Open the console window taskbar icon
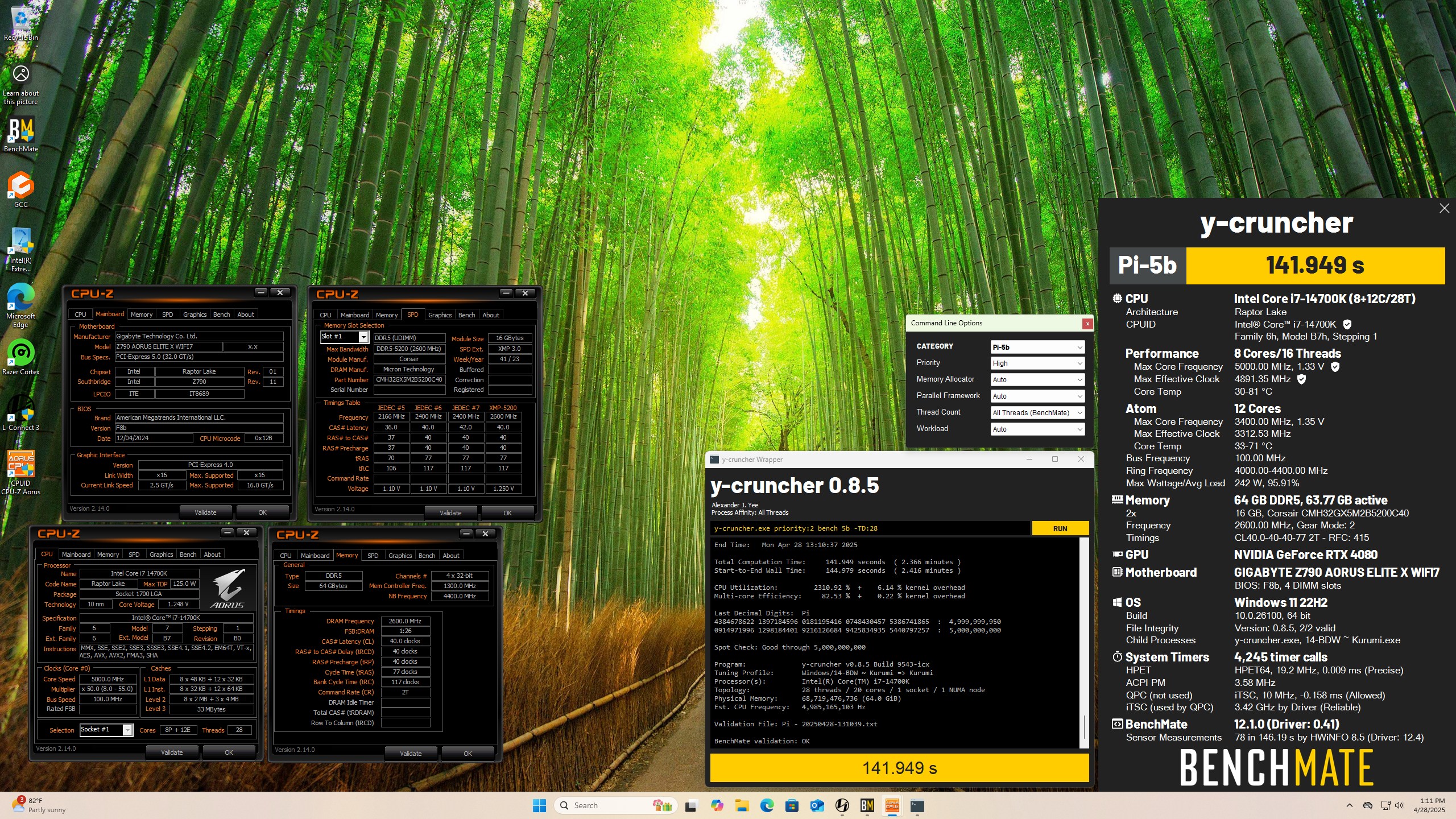 point(917,805)
